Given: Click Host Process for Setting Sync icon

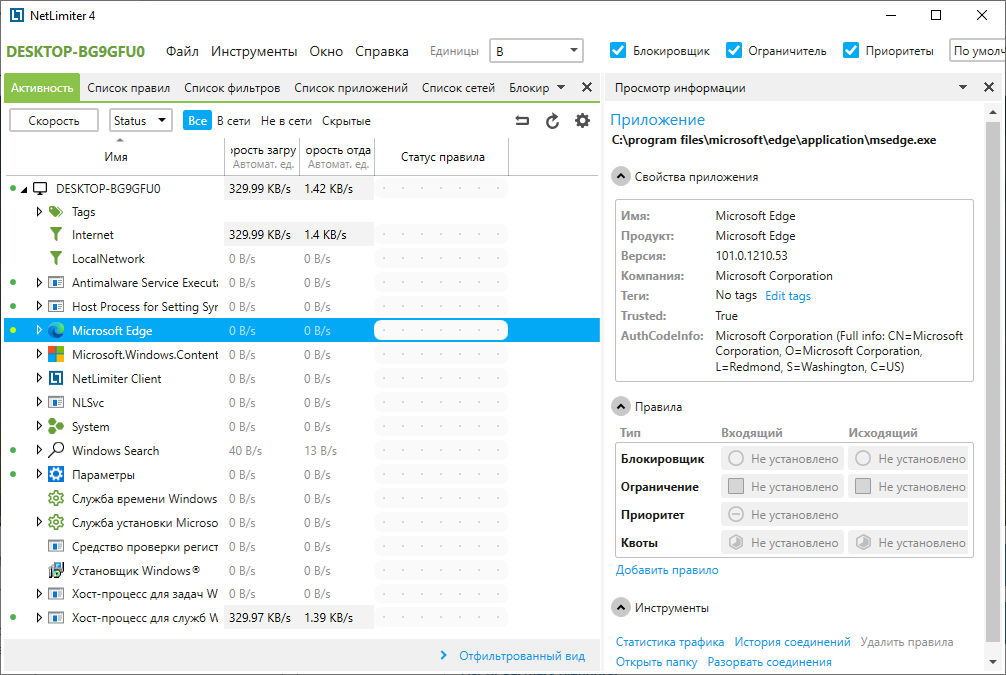Looking at the screenshot, I should [56, 307].
